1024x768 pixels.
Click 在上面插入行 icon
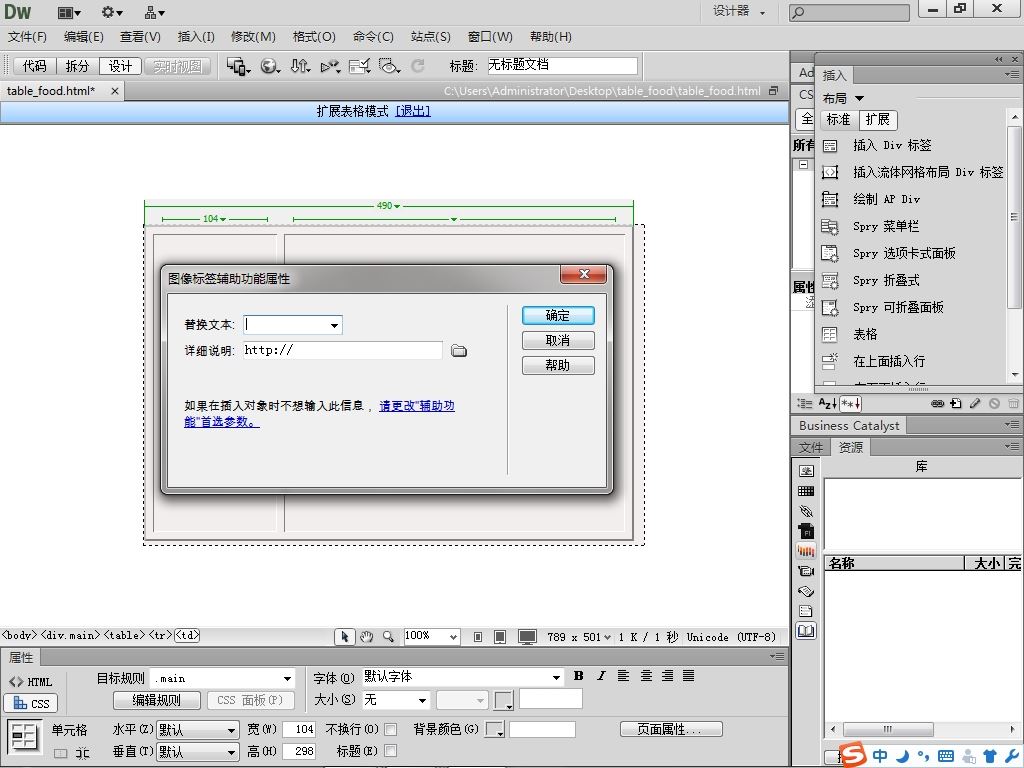point(829,361)
